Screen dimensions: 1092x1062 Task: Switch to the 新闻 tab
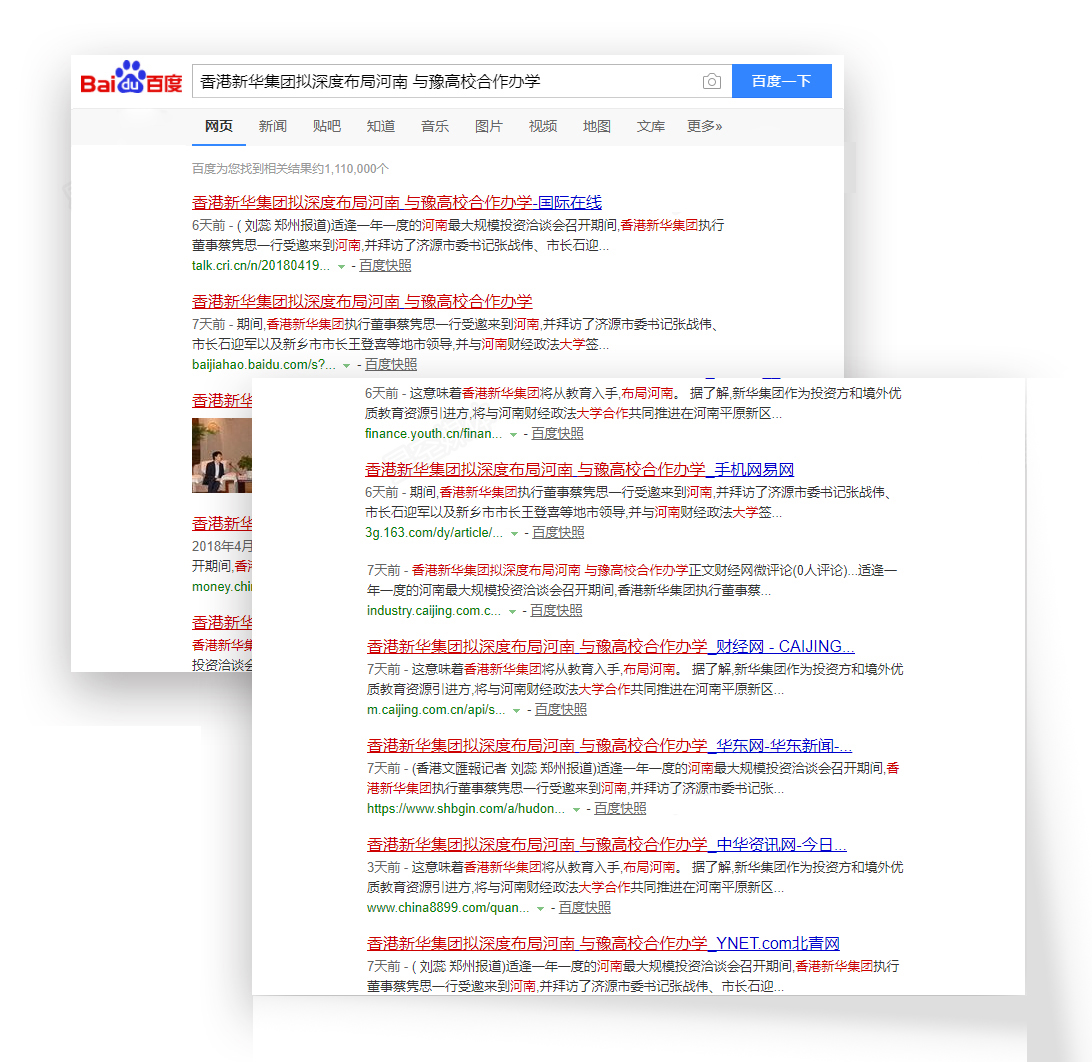[272, 126]
